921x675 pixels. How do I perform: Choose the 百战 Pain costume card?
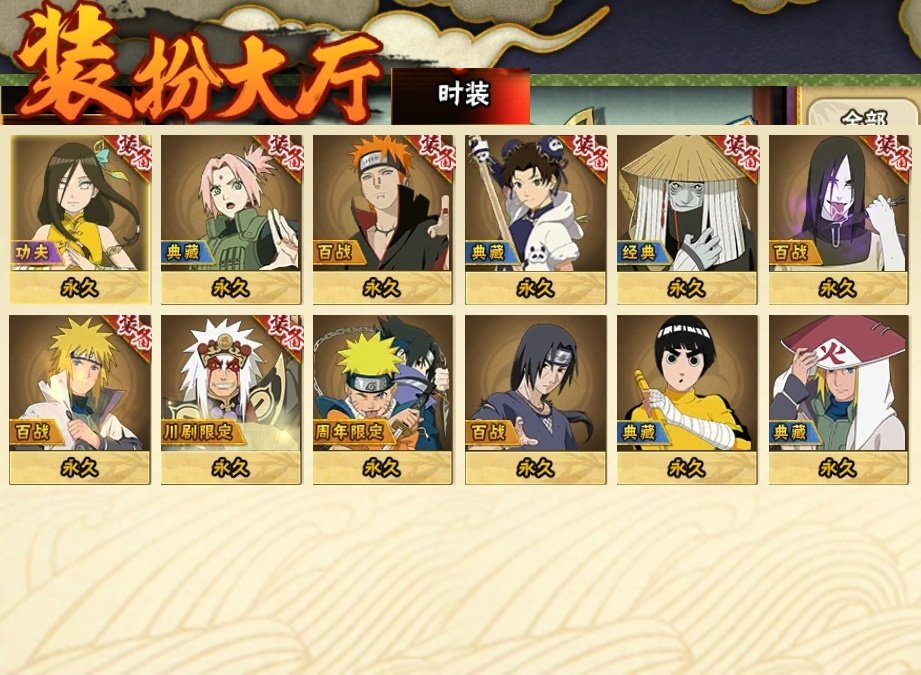[383, 219]
